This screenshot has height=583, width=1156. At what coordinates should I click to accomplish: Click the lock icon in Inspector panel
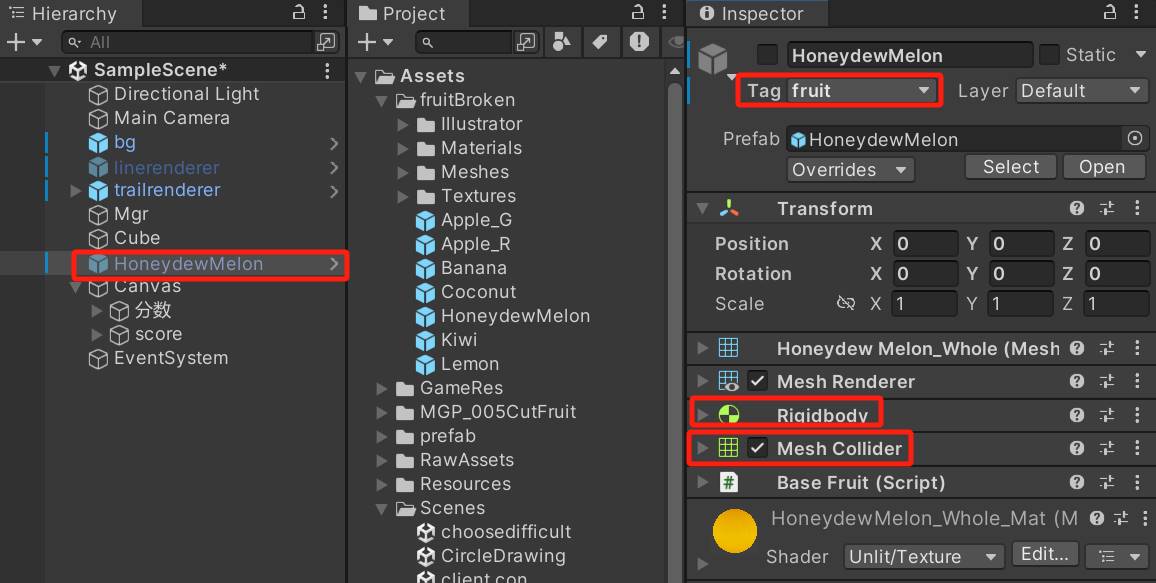tap(1109, 13)
